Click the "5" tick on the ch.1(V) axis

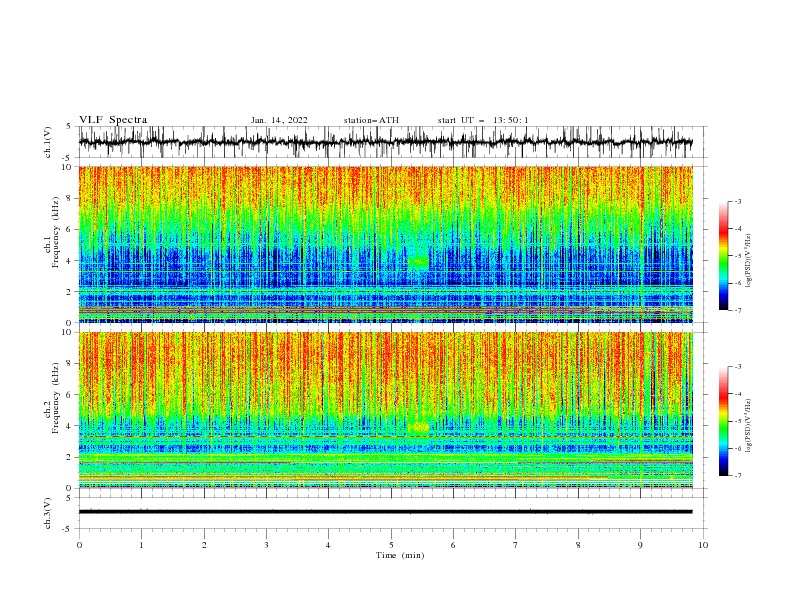69,127
